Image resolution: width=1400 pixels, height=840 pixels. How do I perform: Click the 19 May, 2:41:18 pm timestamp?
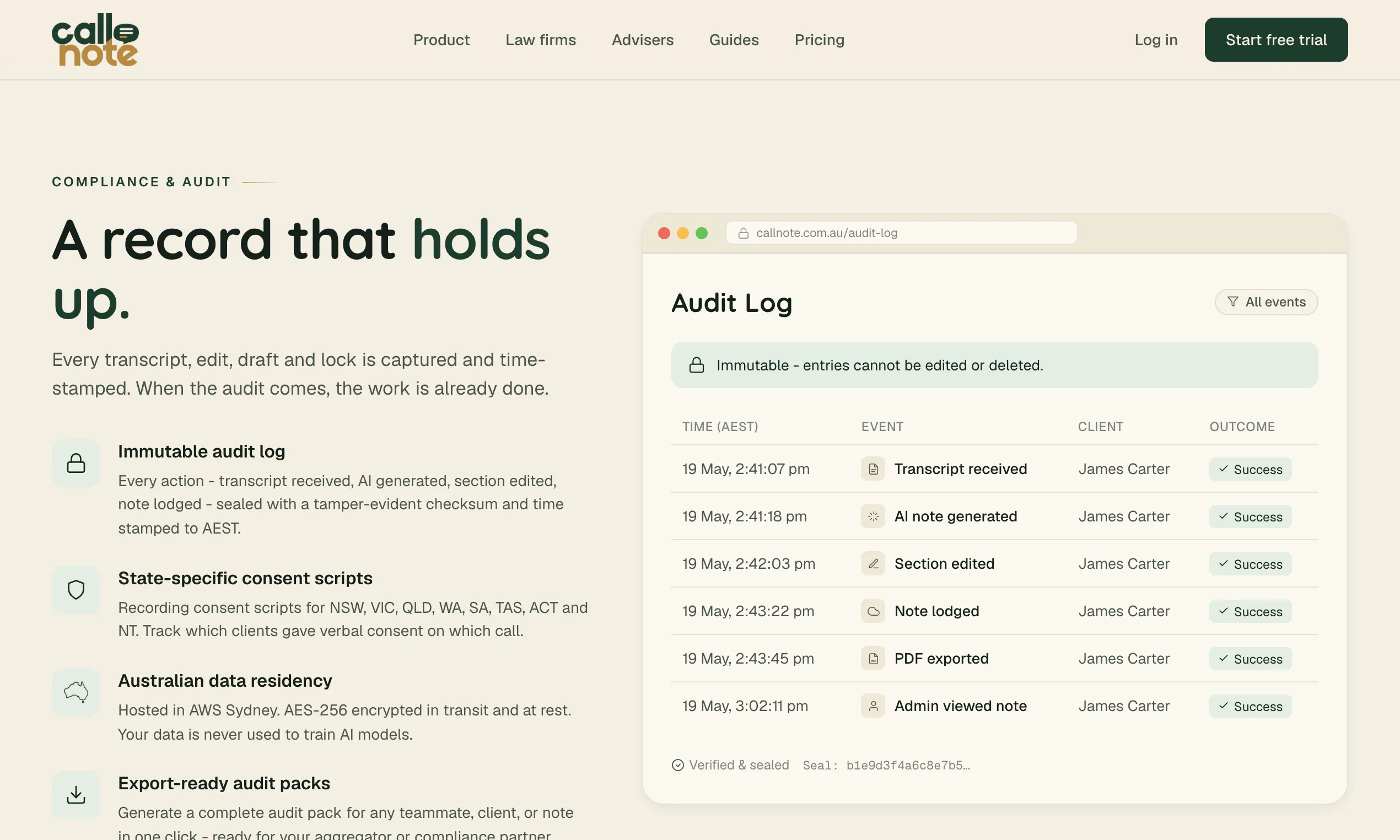click(x=744, y=516)
